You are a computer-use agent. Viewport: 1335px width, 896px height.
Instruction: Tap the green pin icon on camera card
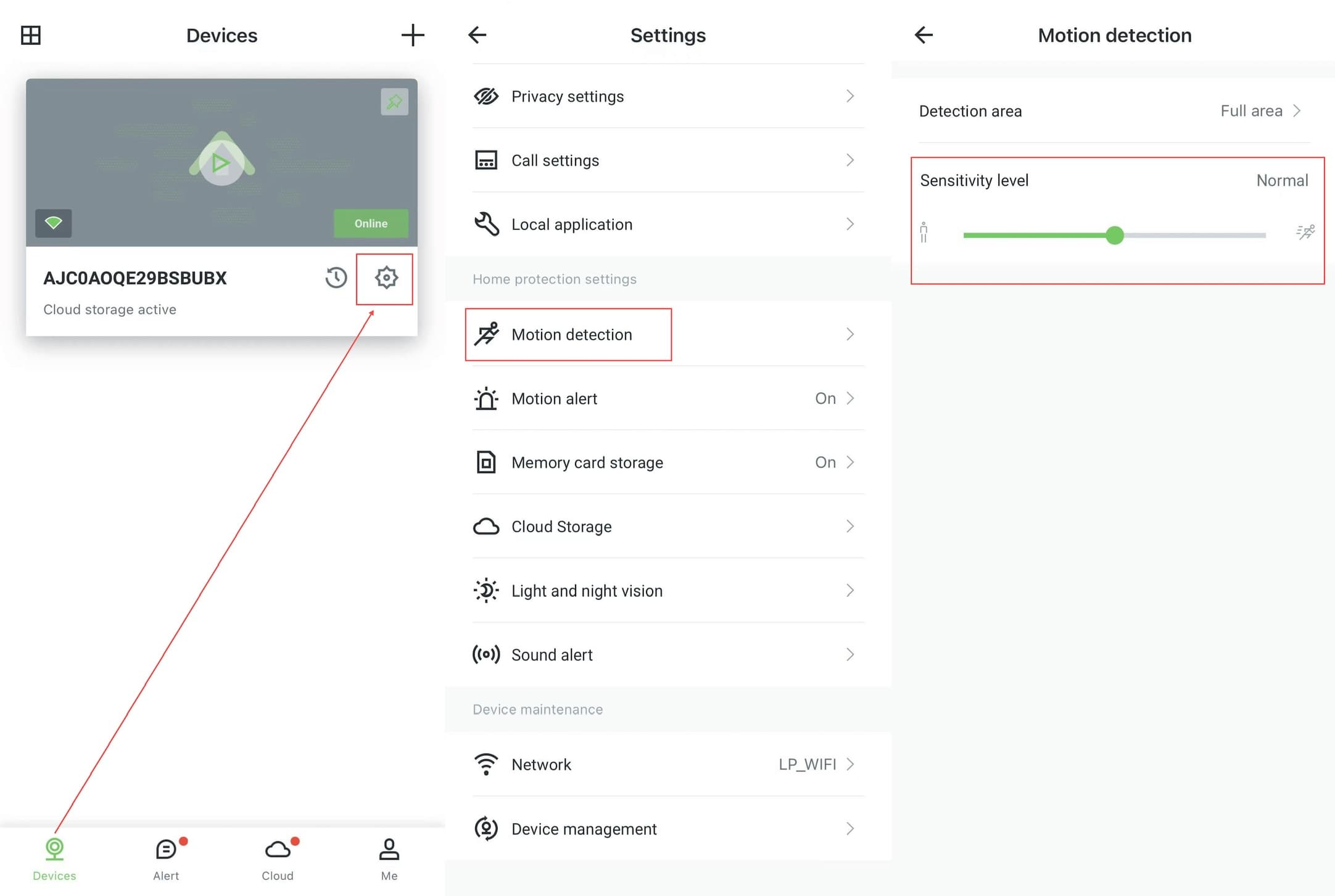tap(394, 102)
